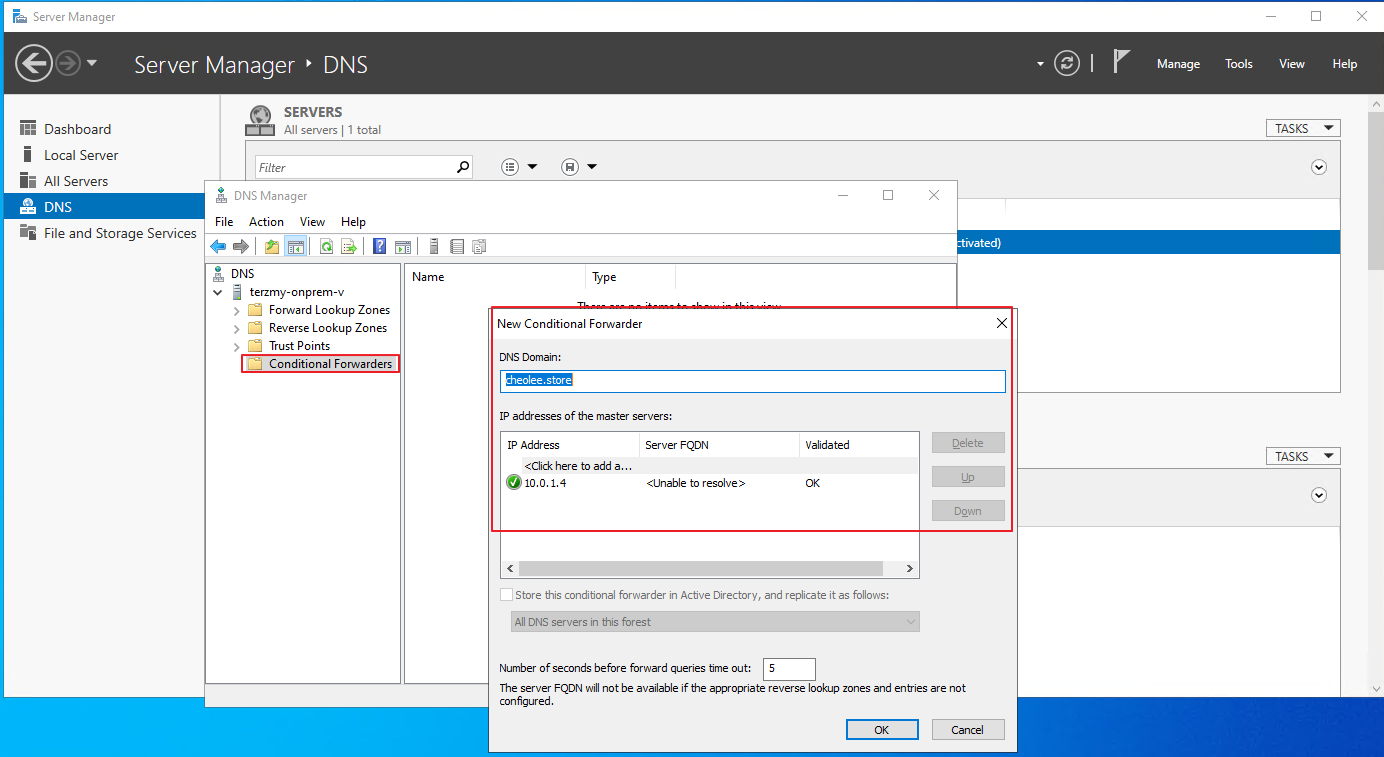
Task: Click the Up One Level folder icon
Action: [x=272, y=246]
